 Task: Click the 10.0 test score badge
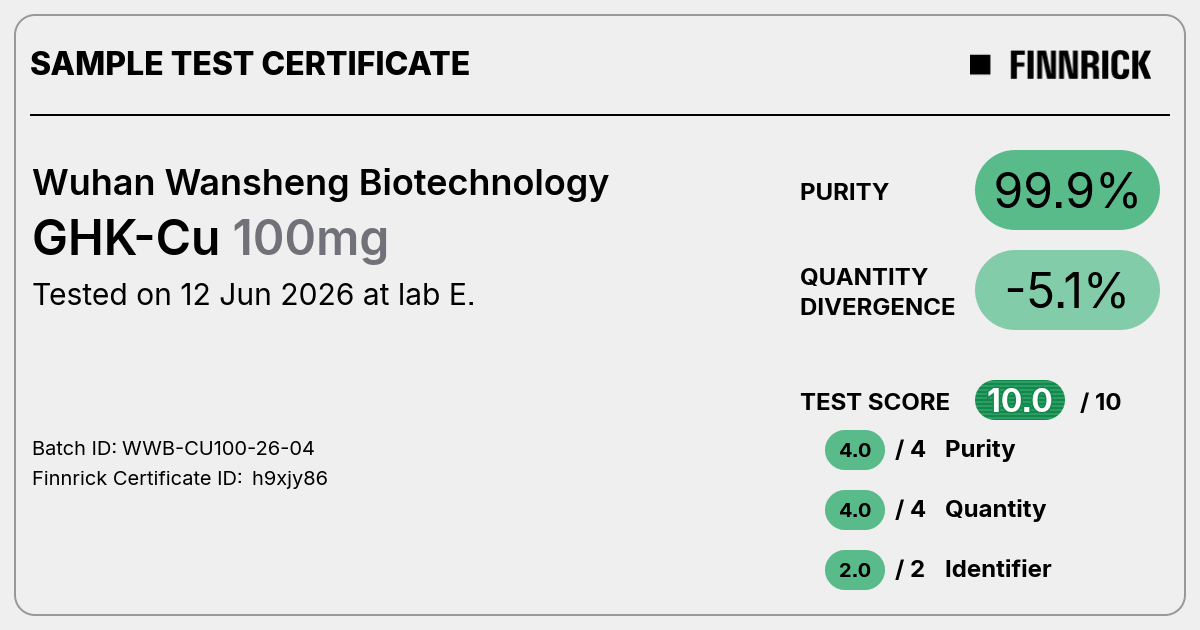1020,401
